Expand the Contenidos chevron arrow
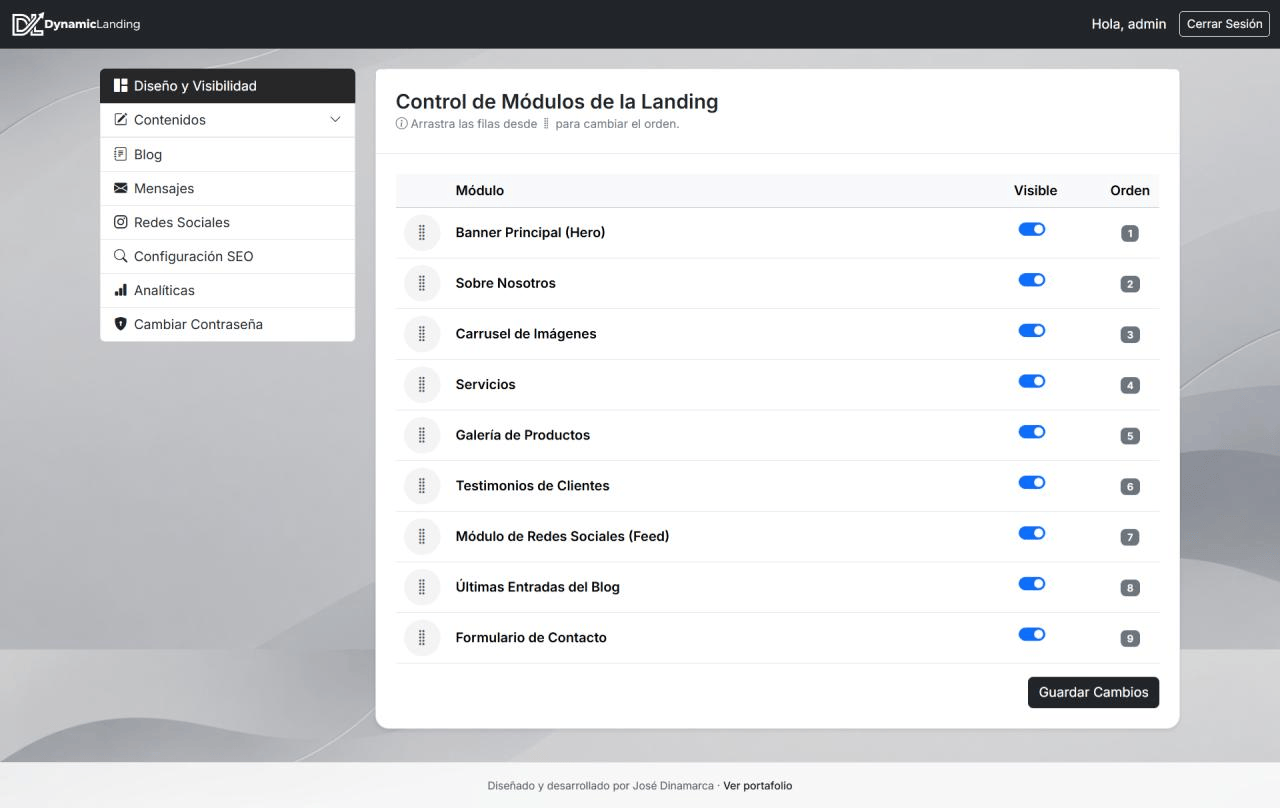 point(335,120)
